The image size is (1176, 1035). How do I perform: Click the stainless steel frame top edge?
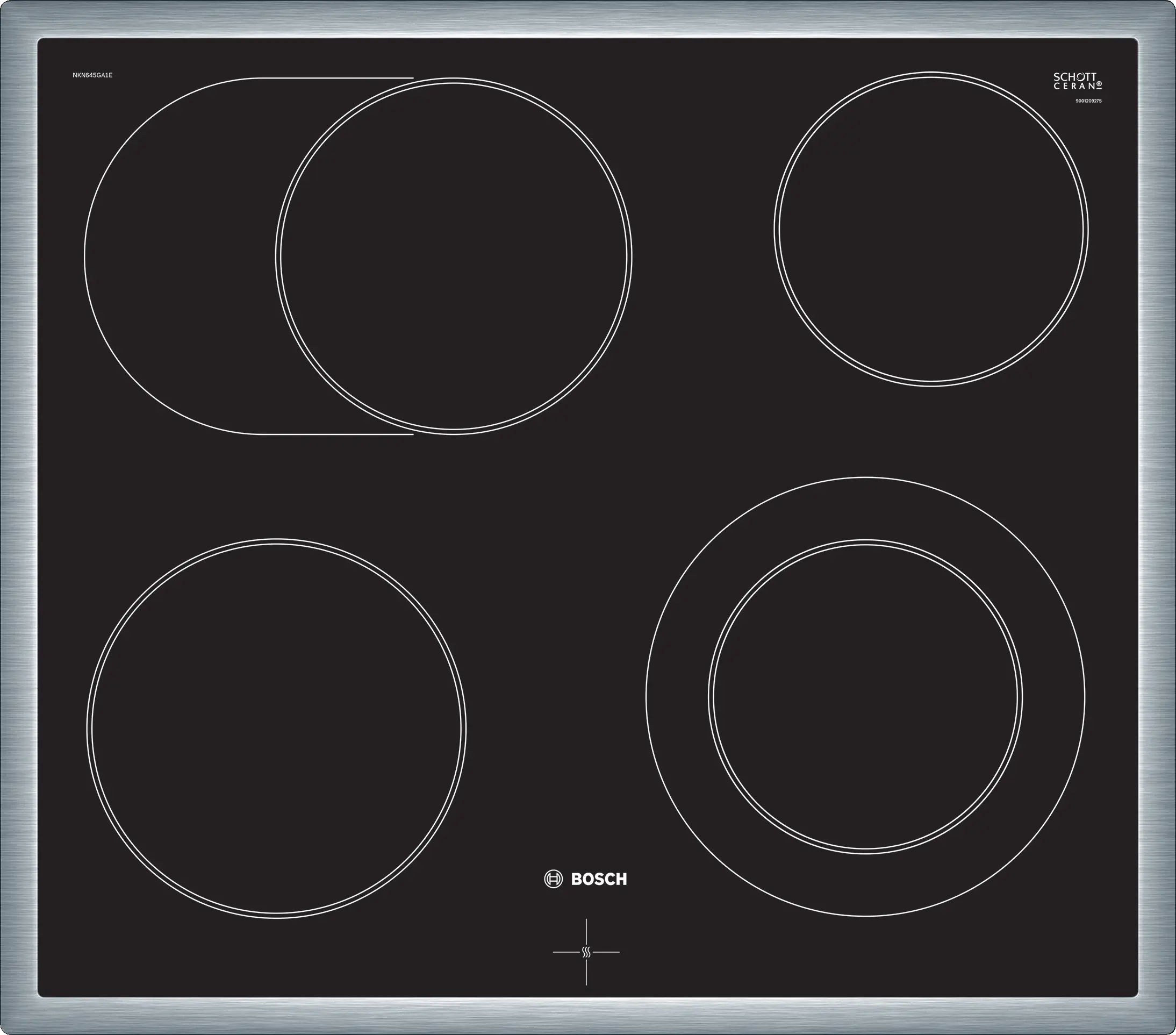click(x=587, y=18)
